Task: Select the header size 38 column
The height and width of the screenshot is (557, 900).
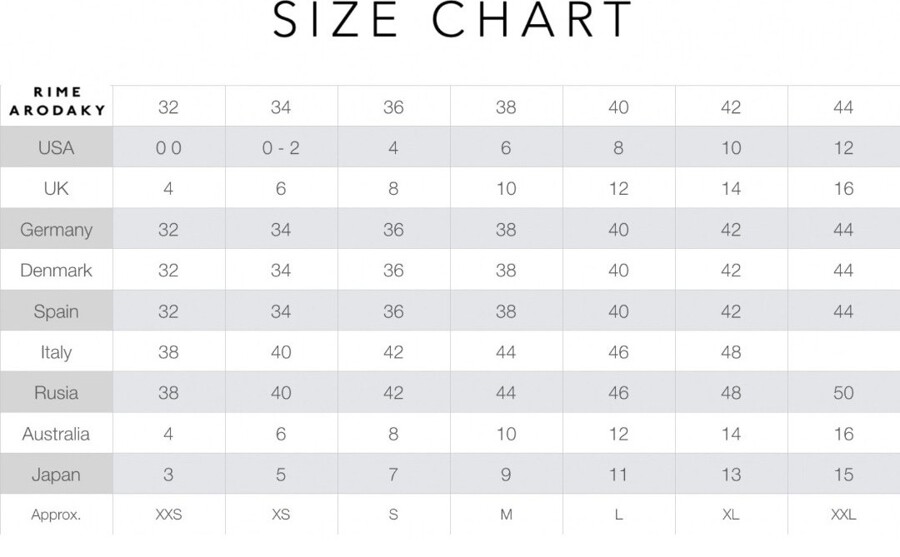Action: [x=506, y=107]
